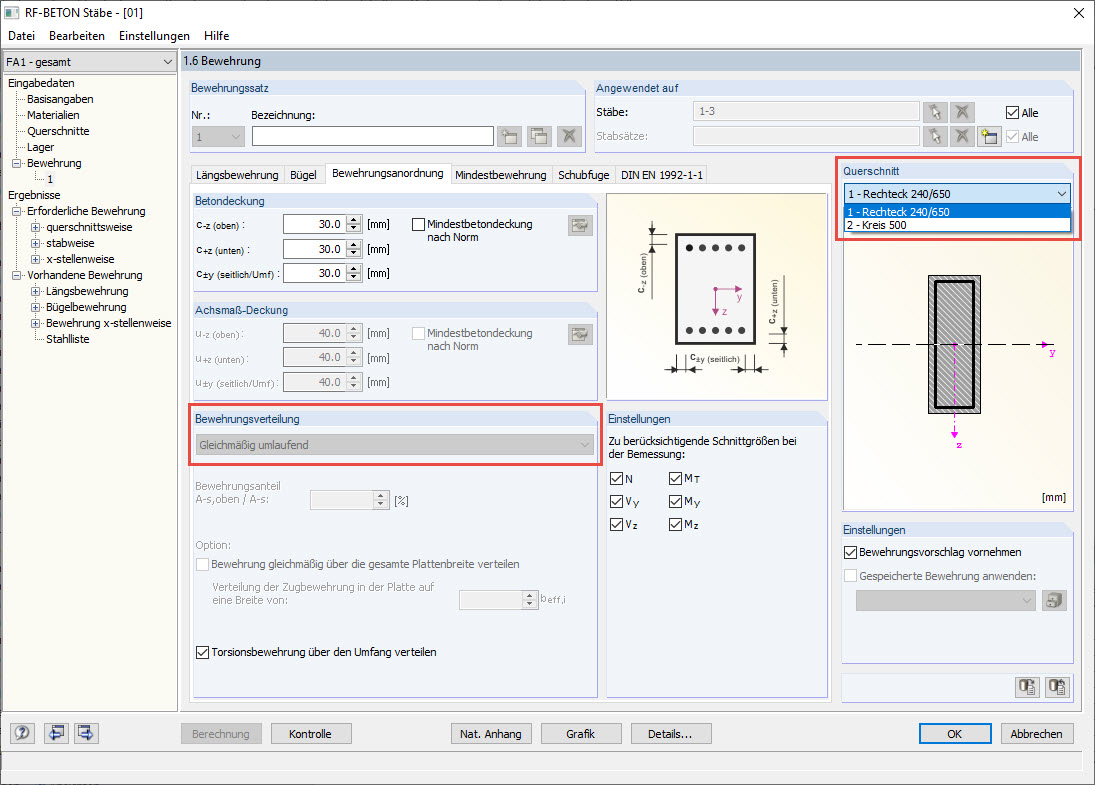Decrease c+z (unten) value with spinner
Viewport: 1095px width, 785px height.
353,254
